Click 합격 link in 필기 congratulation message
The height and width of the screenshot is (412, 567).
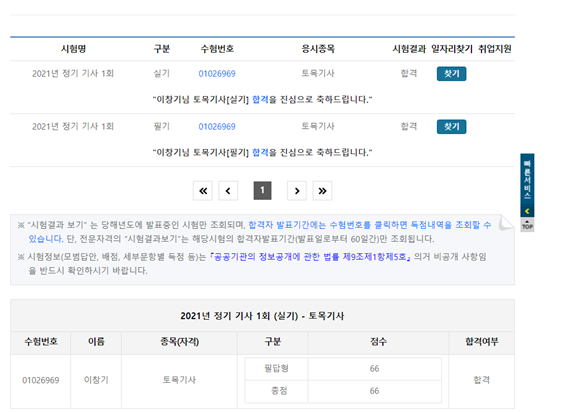260,152
